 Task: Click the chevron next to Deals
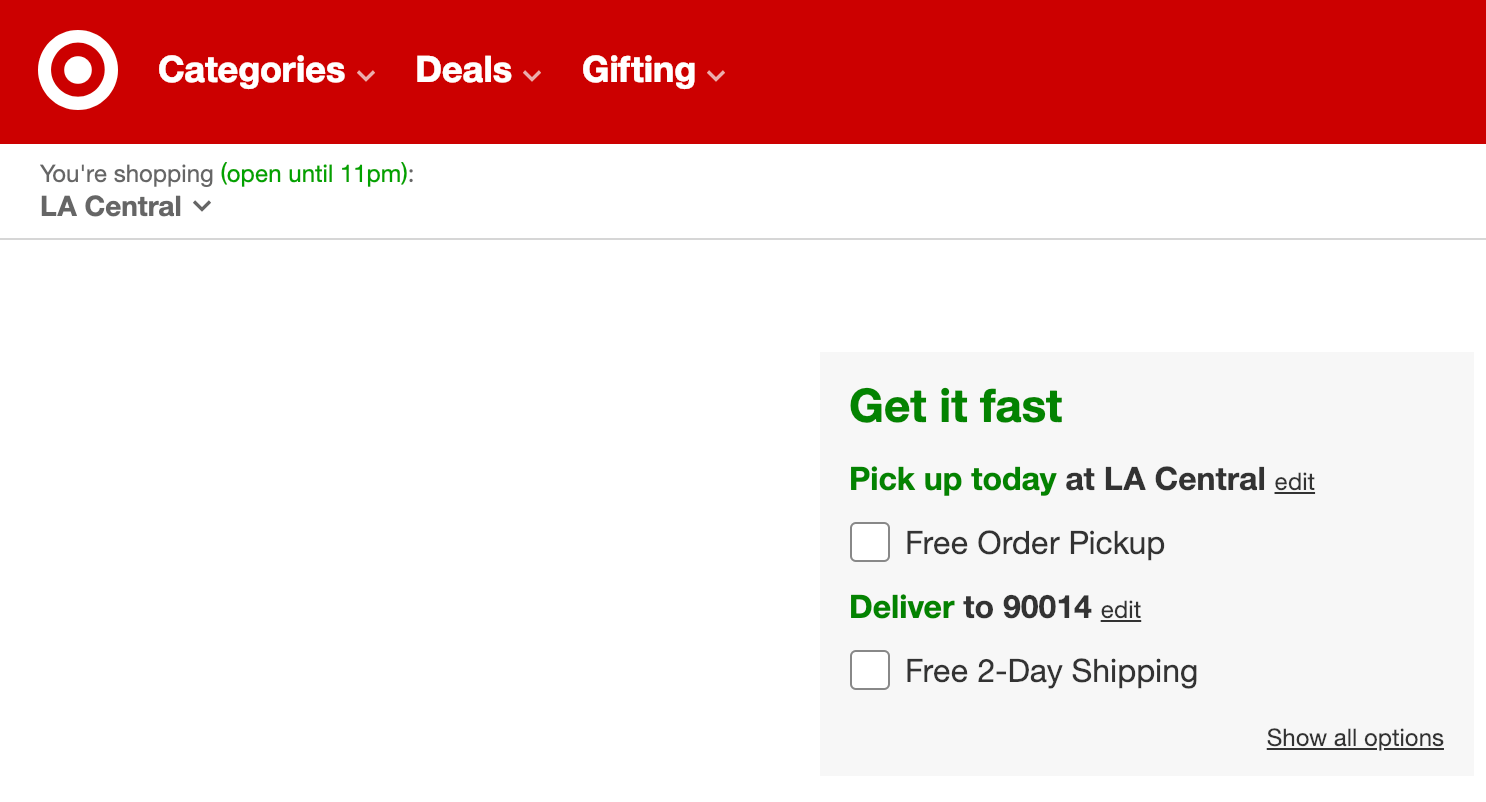[532, 75]
